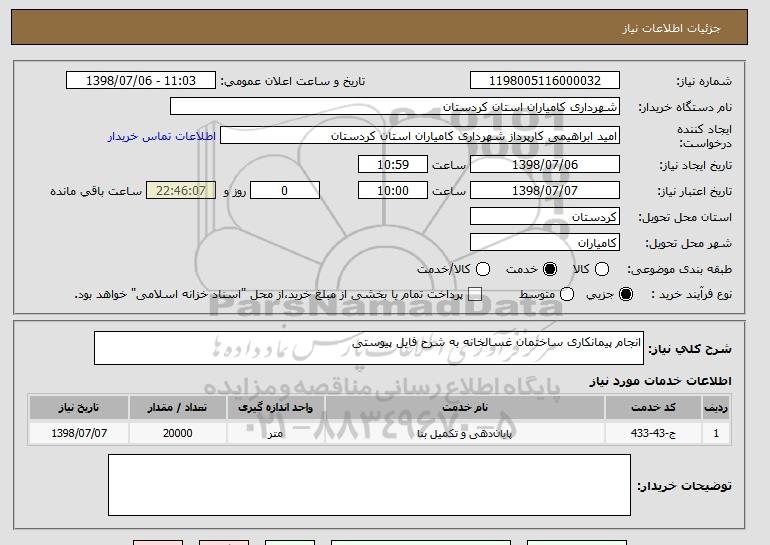Click the quantity cell 20000
Screen dimensions: 770x545
177,433
